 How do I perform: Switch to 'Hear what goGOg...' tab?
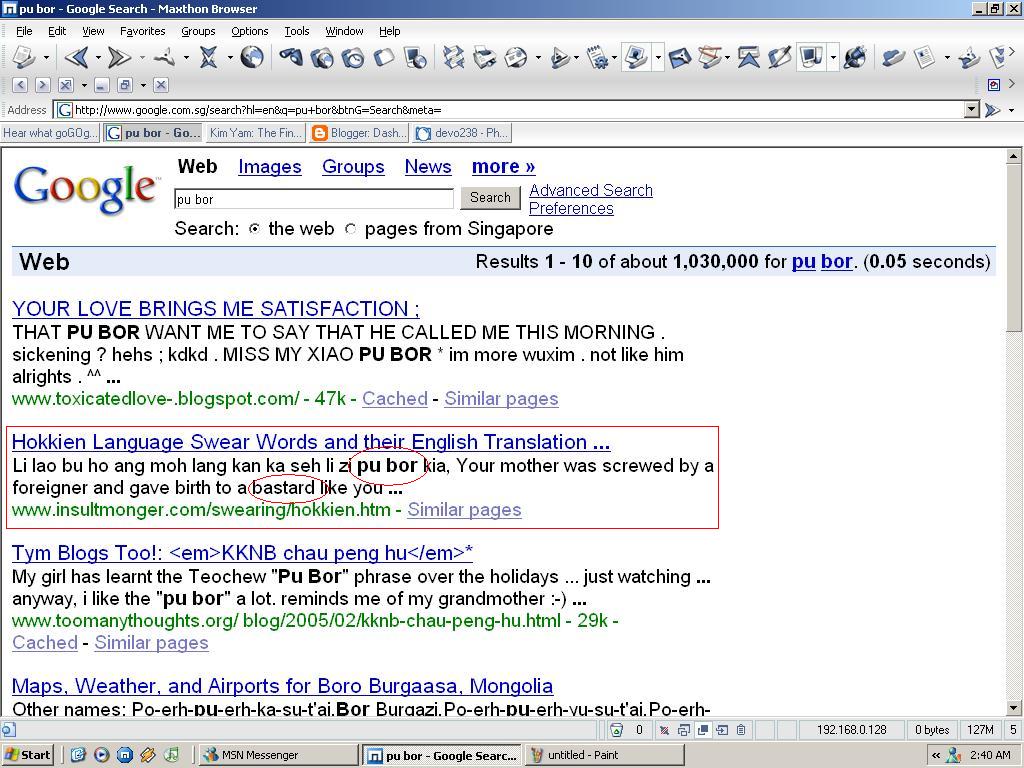tap(50, 133)
